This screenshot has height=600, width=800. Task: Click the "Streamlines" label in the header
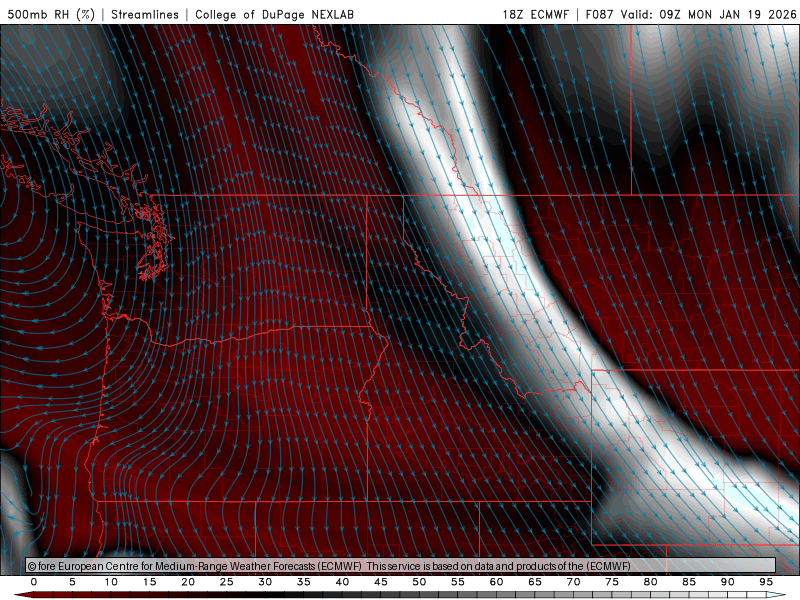click(145, 14)
